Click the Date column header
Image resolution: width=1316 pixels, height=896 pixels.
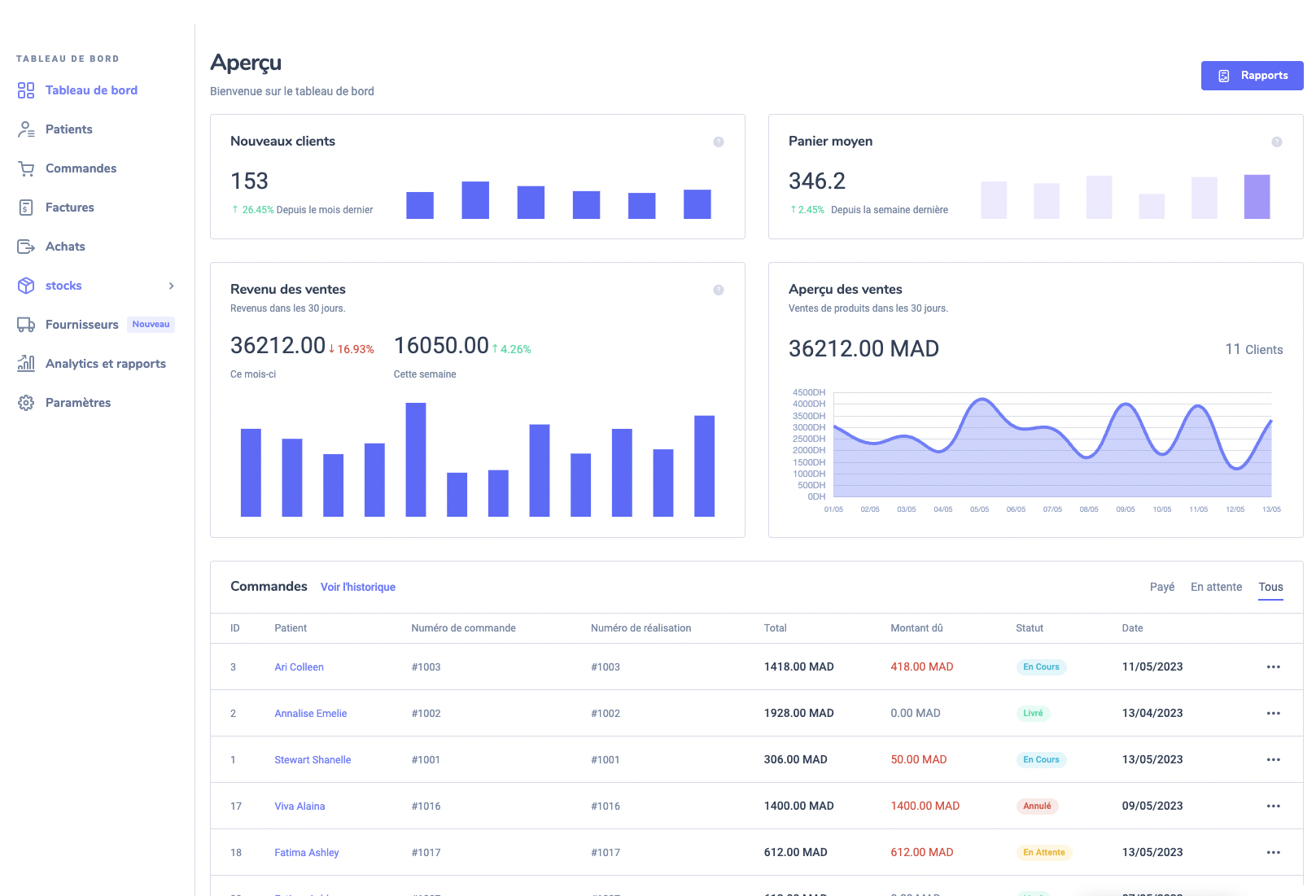coord(1132,628)
